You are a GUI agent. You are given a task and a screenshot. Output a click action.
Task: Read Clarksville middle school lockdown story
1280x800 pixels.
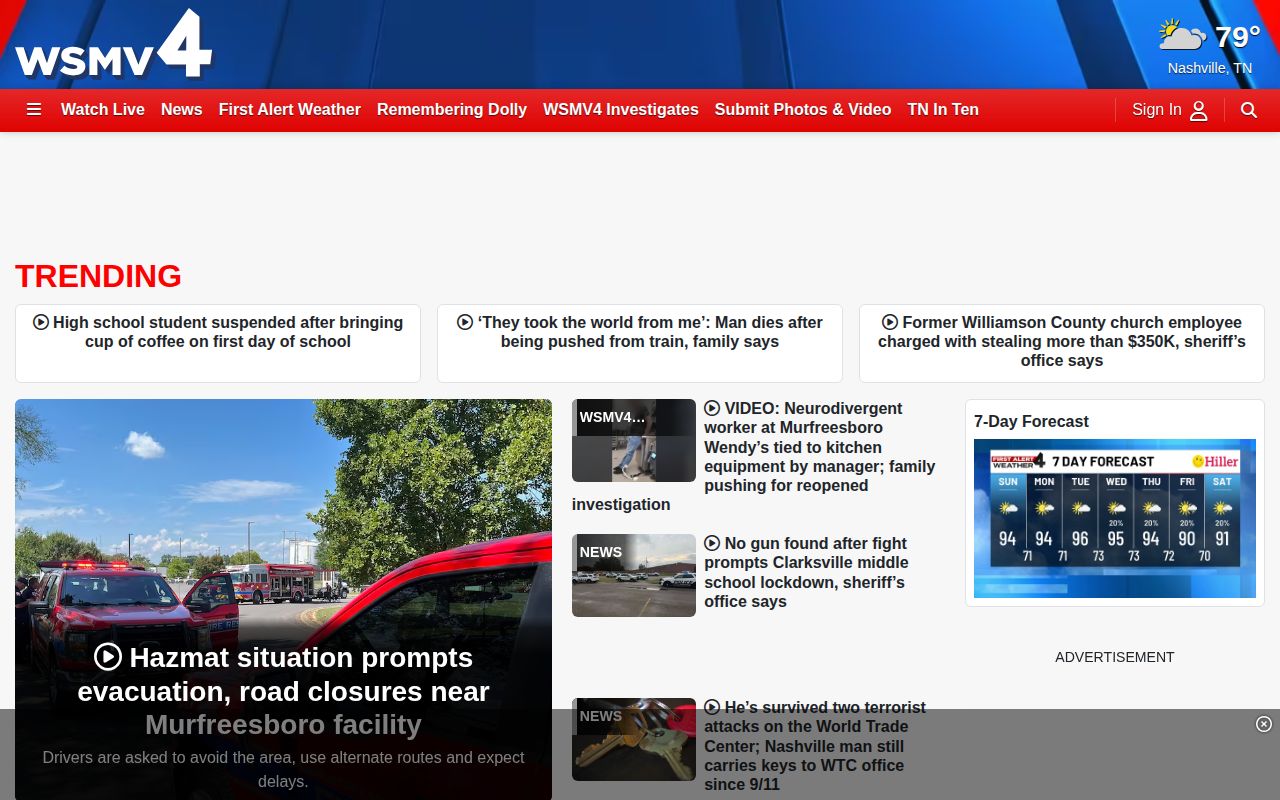[806, 572]
